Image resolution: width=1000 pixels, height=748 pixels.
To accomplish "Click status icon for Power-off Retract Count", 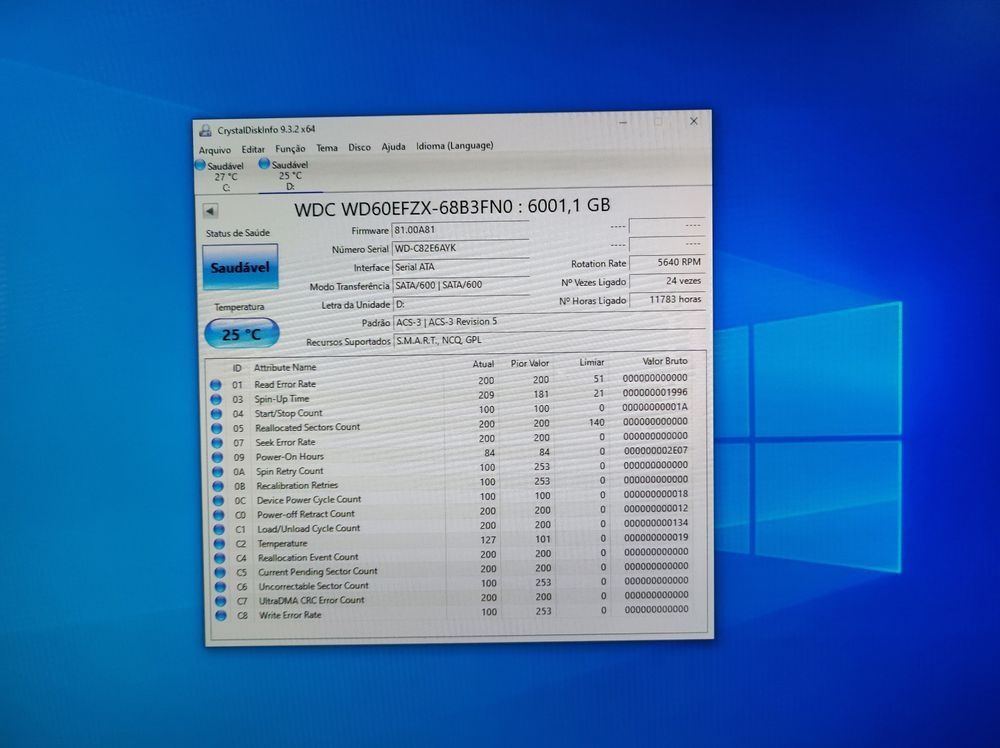I will (218, 515).
